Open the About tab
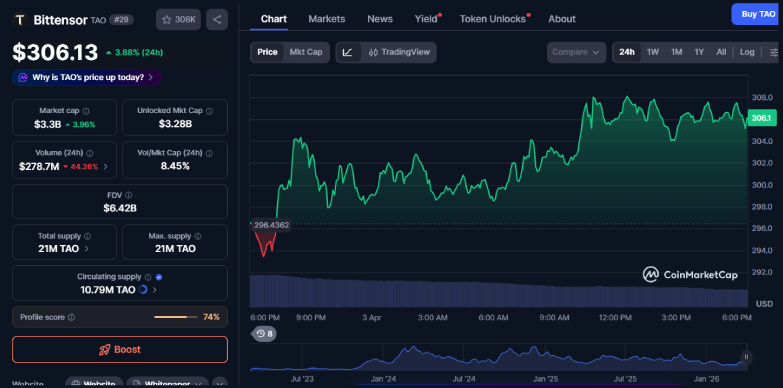 pyautogui.click(x=562, y=19)
